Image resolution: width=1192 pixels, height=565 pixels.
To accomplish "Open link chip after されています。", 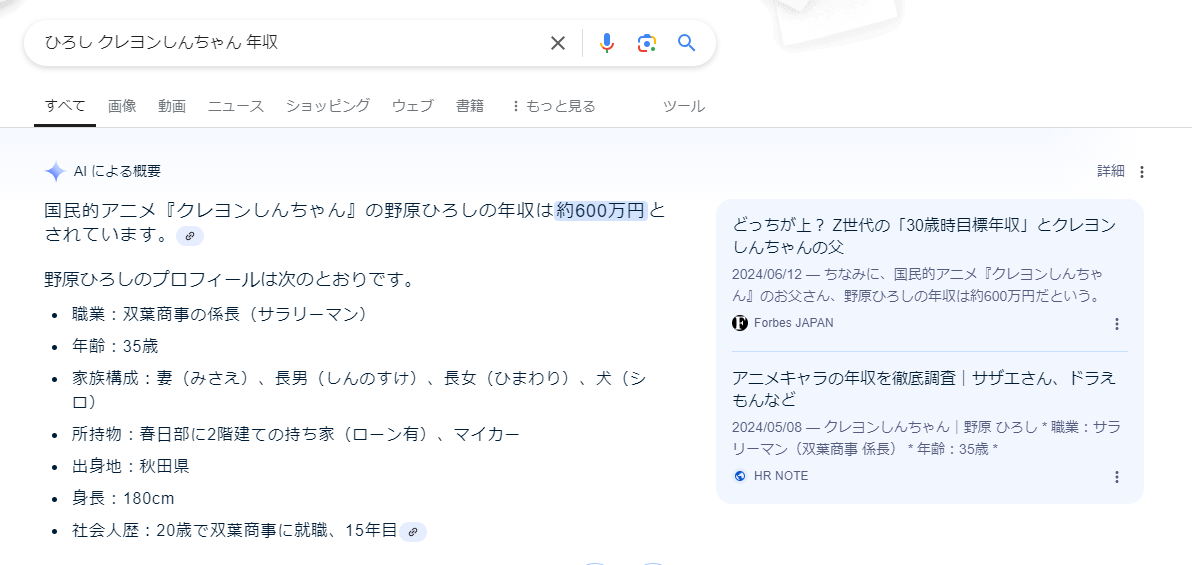I will 190,236.
